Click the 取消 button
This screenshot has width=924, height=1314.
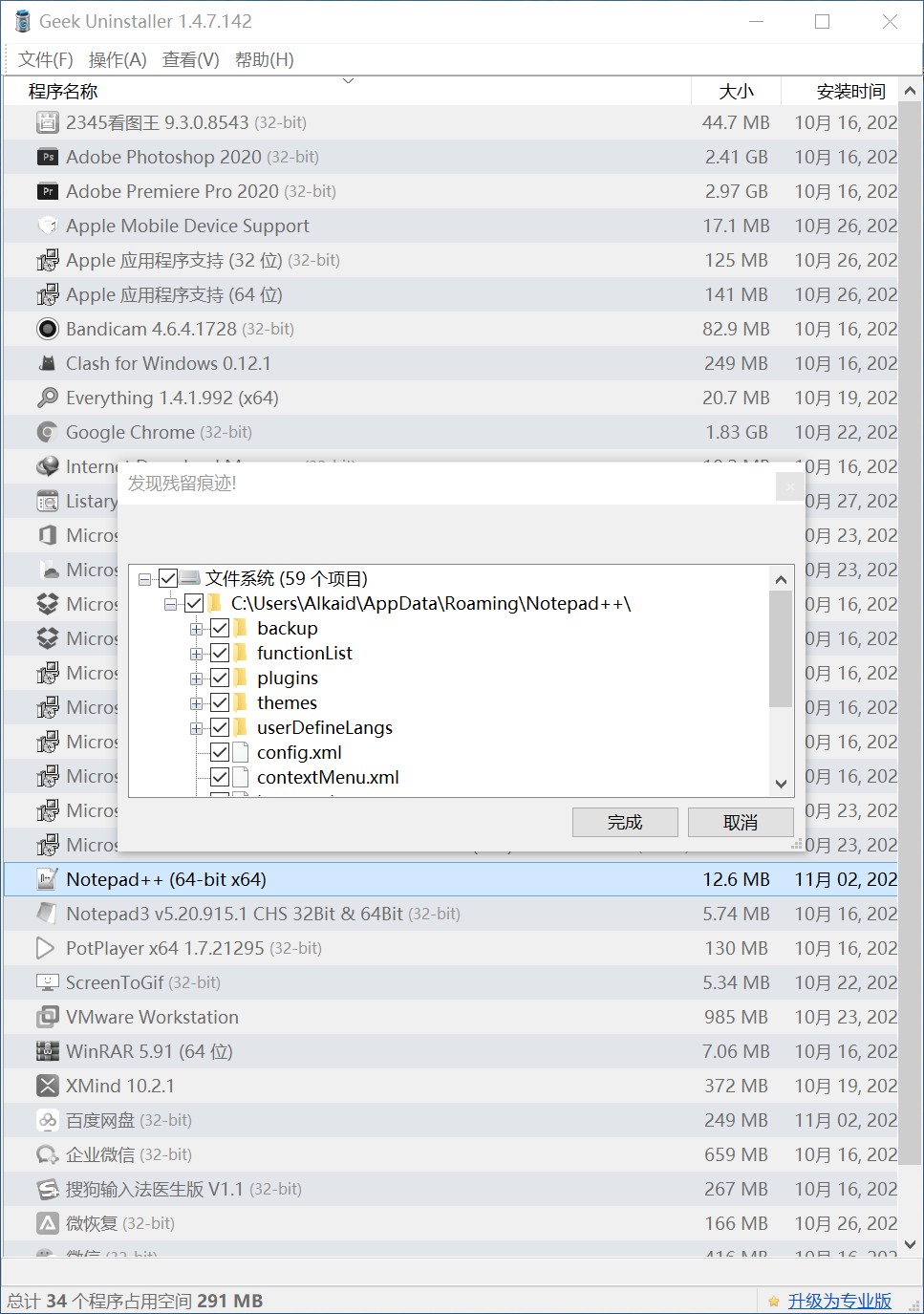click(741, 822)
